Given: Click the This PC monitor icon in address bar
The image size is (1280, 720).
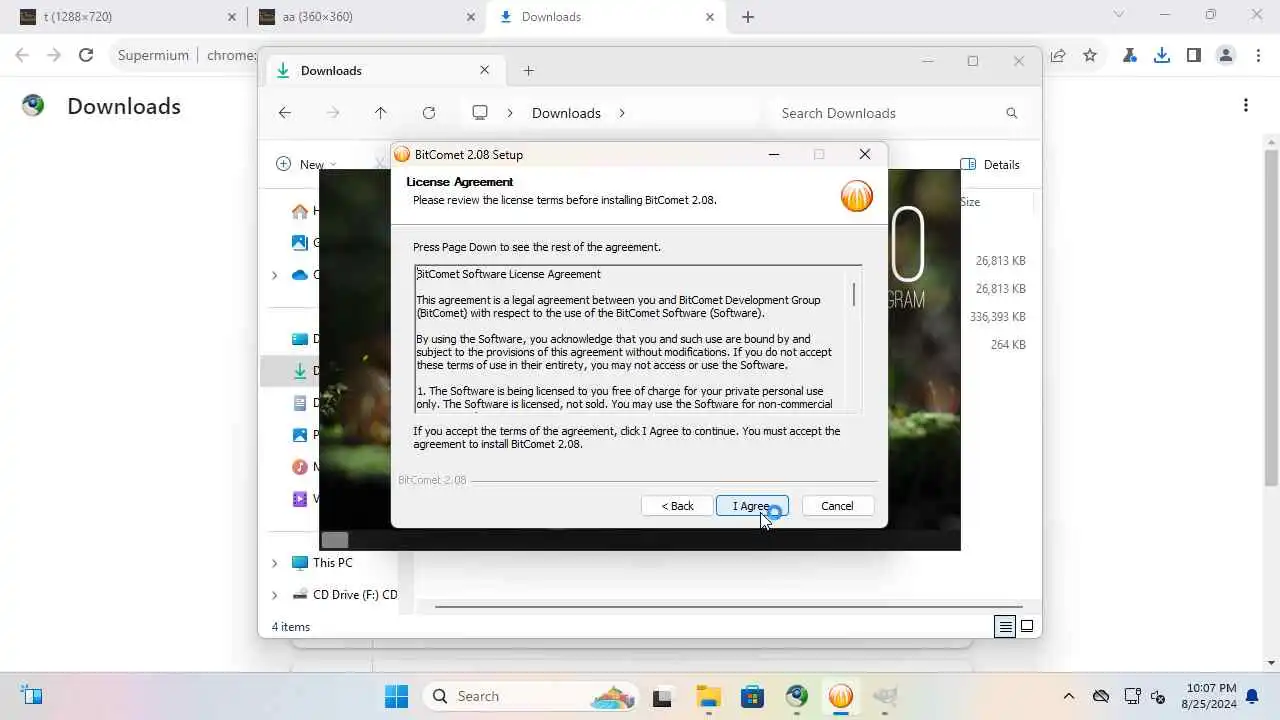Looking at the screenshot, I should (x=480, y=113).
